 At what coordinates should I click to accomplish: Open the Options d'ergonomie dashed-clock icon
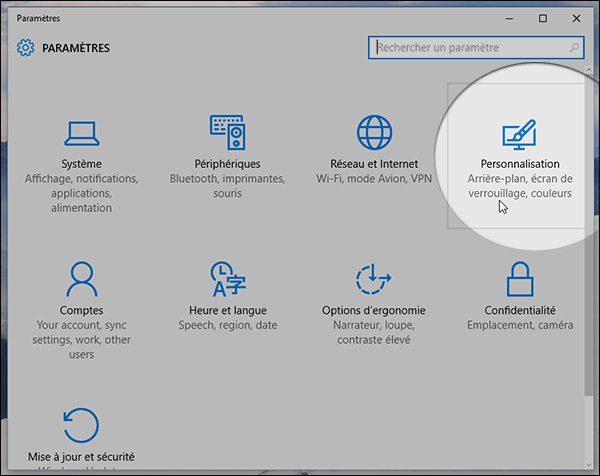(x=373, y=279)
